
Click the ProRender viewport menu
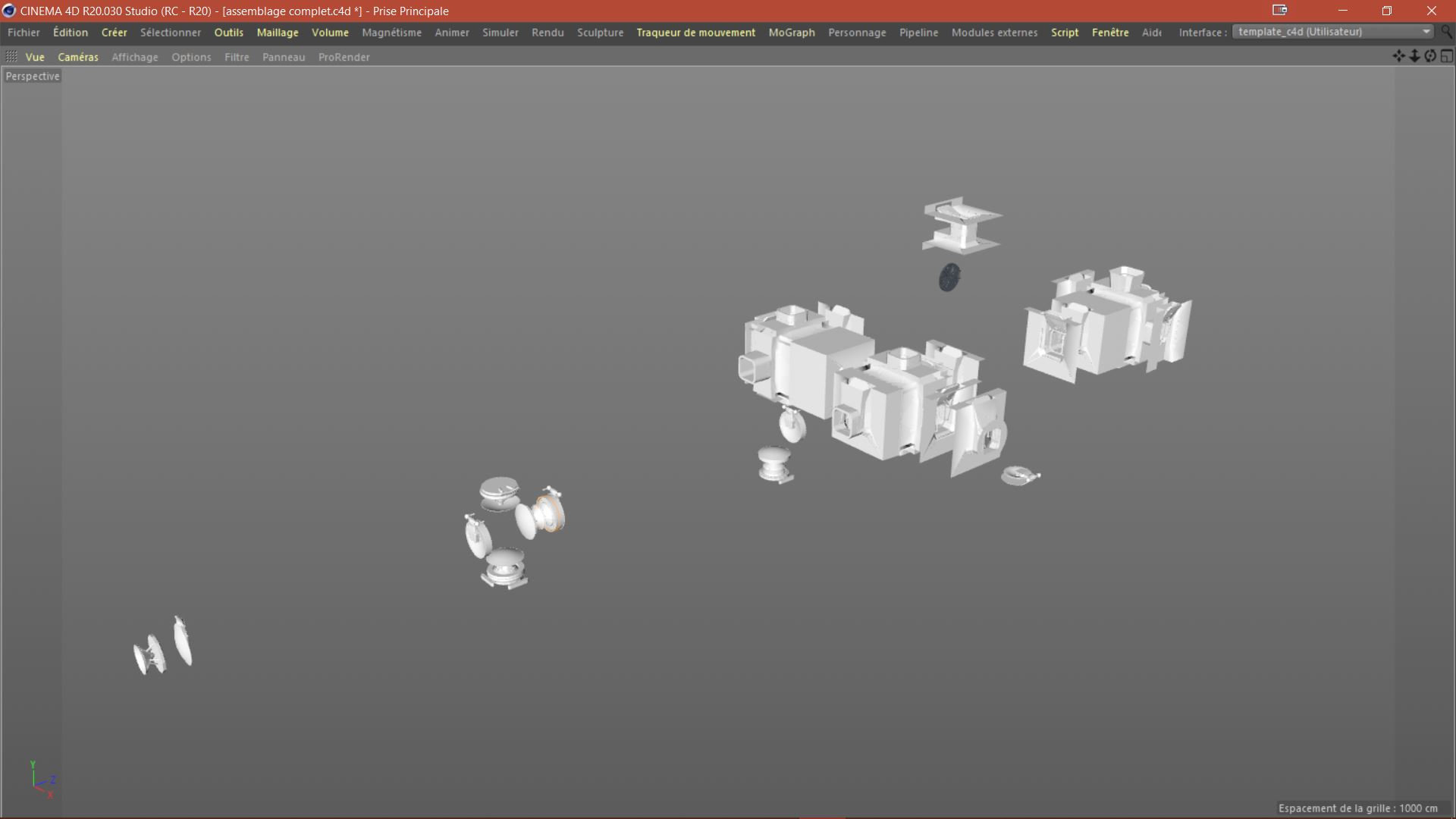[344, 57]
